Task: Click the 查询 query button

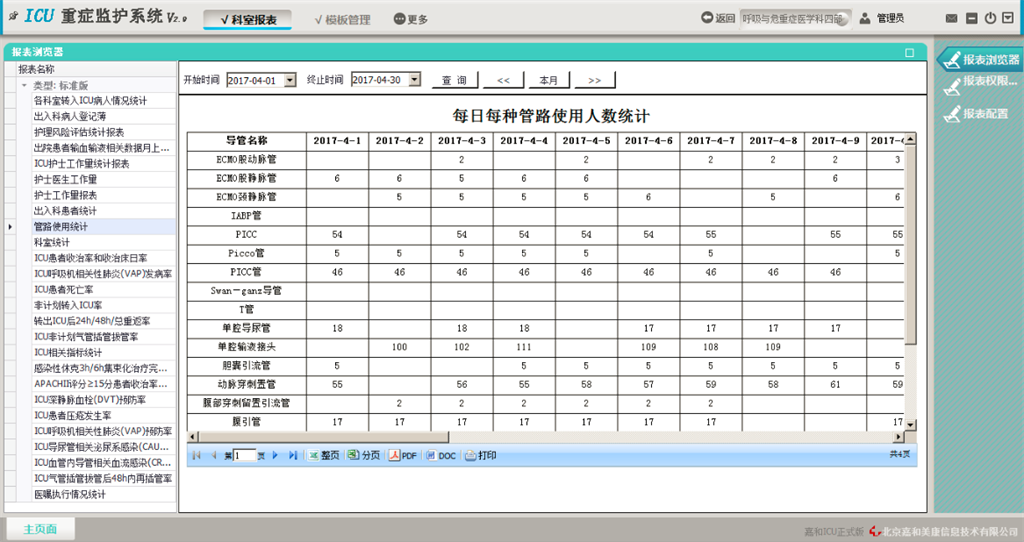Action: 454,80
